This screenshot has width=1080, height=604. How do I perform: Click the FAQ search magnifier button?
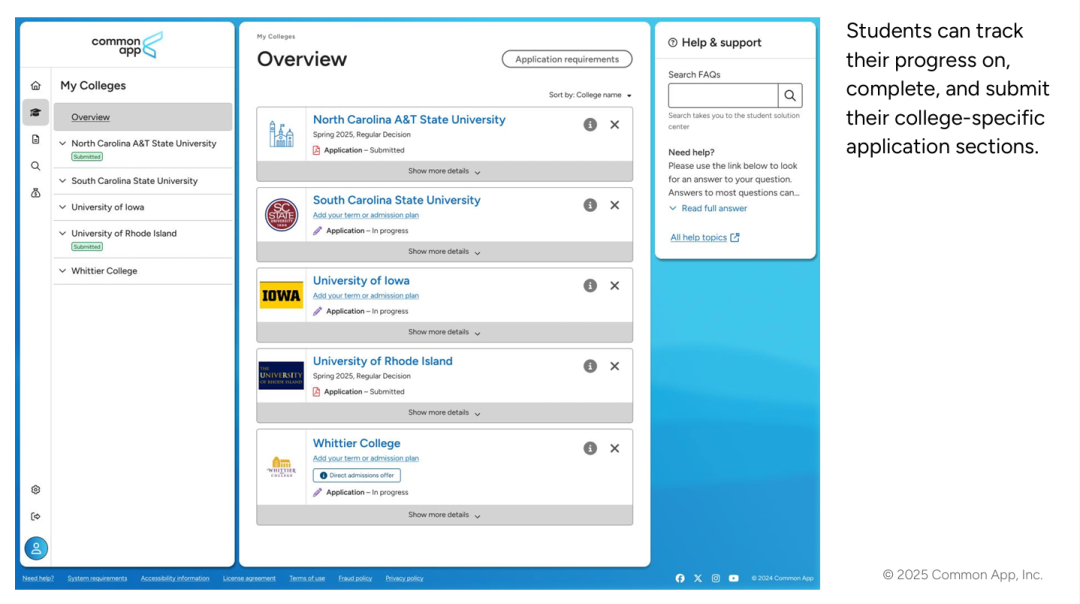790,96
